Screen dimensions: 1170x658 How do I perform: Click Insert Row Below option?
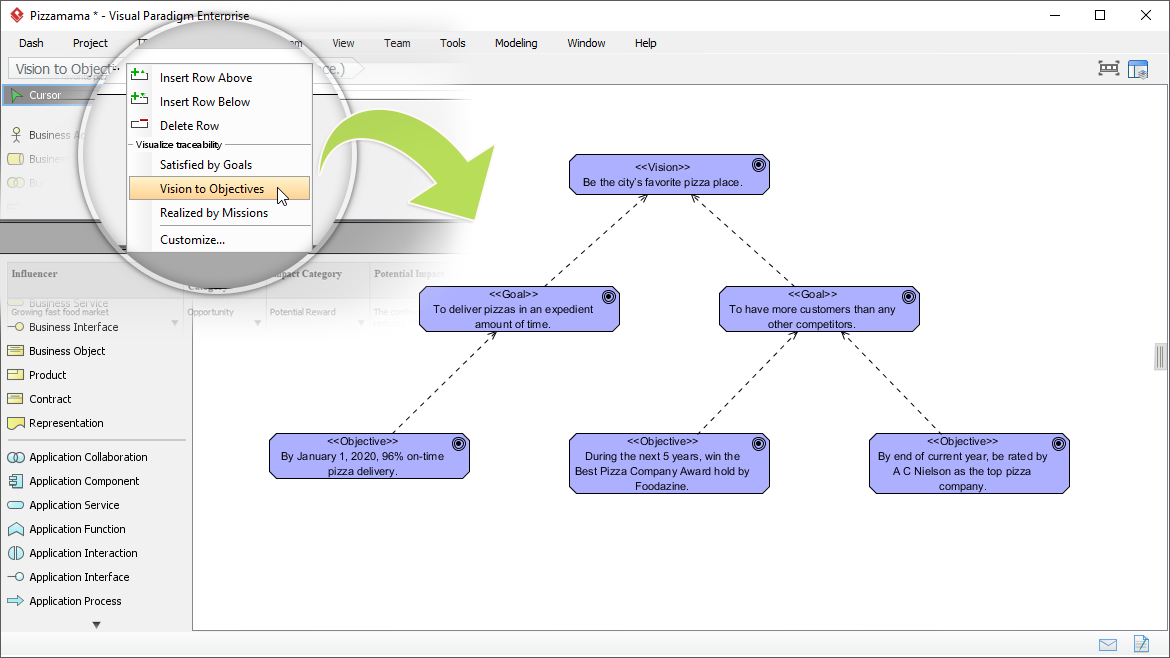tap(205, 102)
